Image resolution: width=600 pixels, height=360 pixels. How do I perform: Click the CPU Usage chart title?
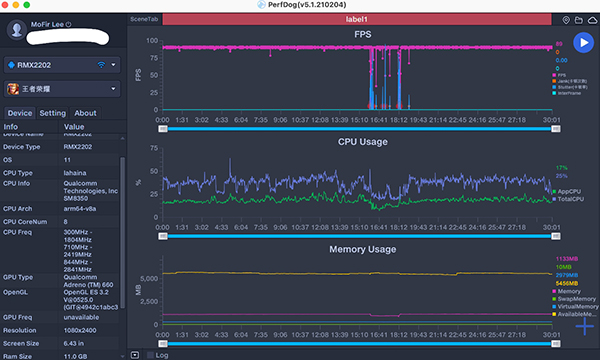coord(362,142)
